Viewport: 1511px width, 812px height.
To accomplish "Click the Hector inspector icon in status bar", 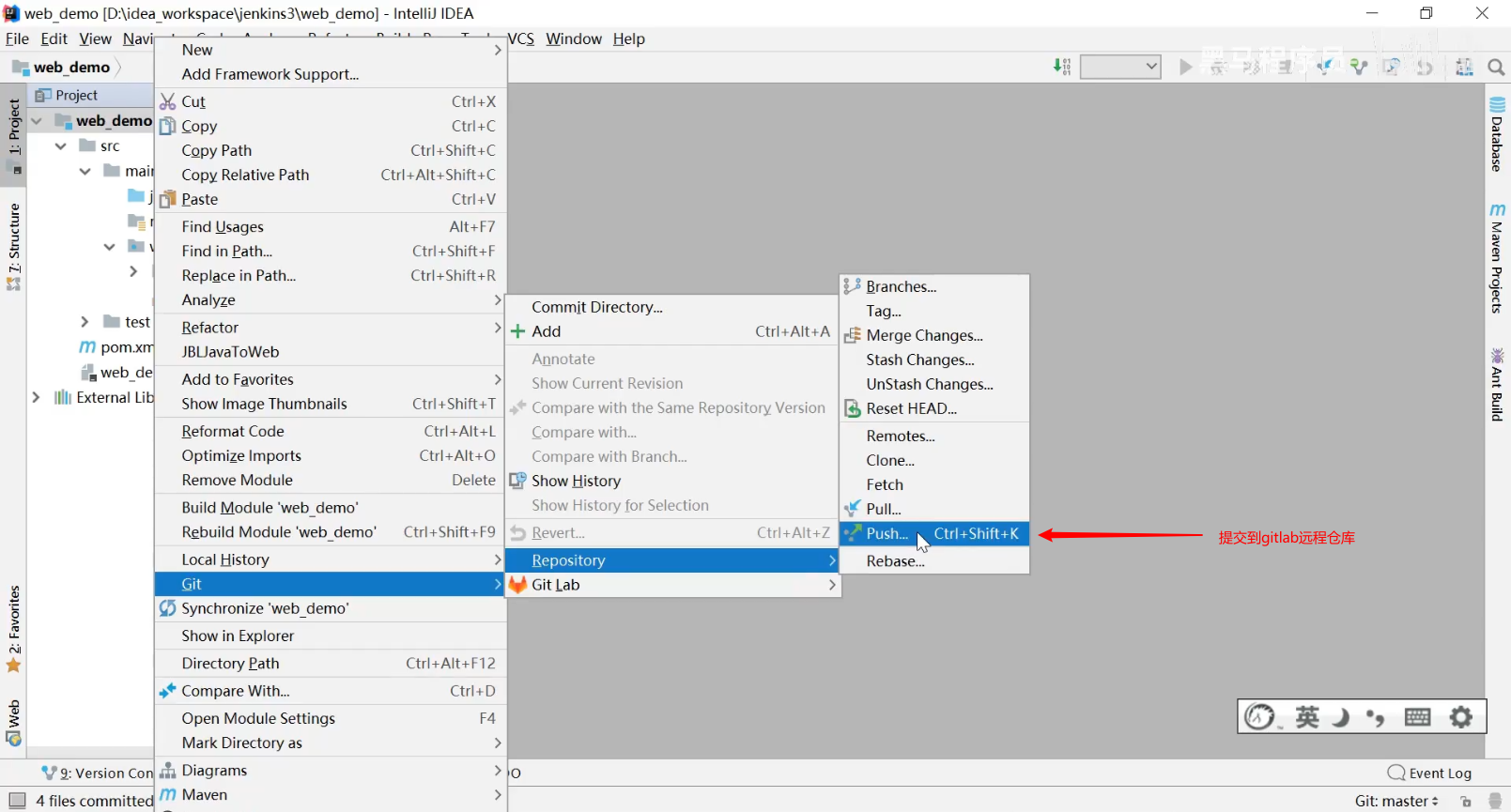I will (1496, 801).
